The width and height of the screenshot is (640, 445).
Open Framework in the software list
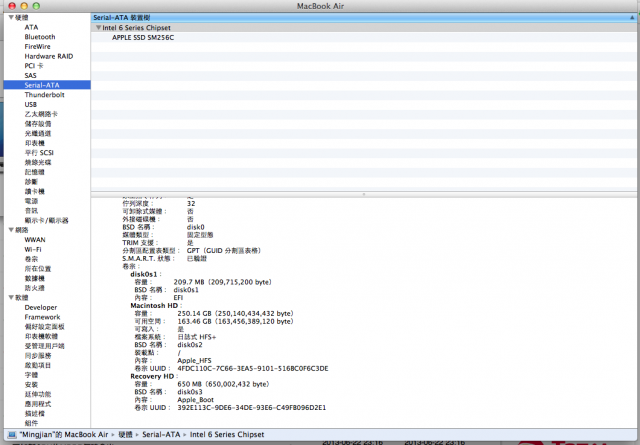42,317
